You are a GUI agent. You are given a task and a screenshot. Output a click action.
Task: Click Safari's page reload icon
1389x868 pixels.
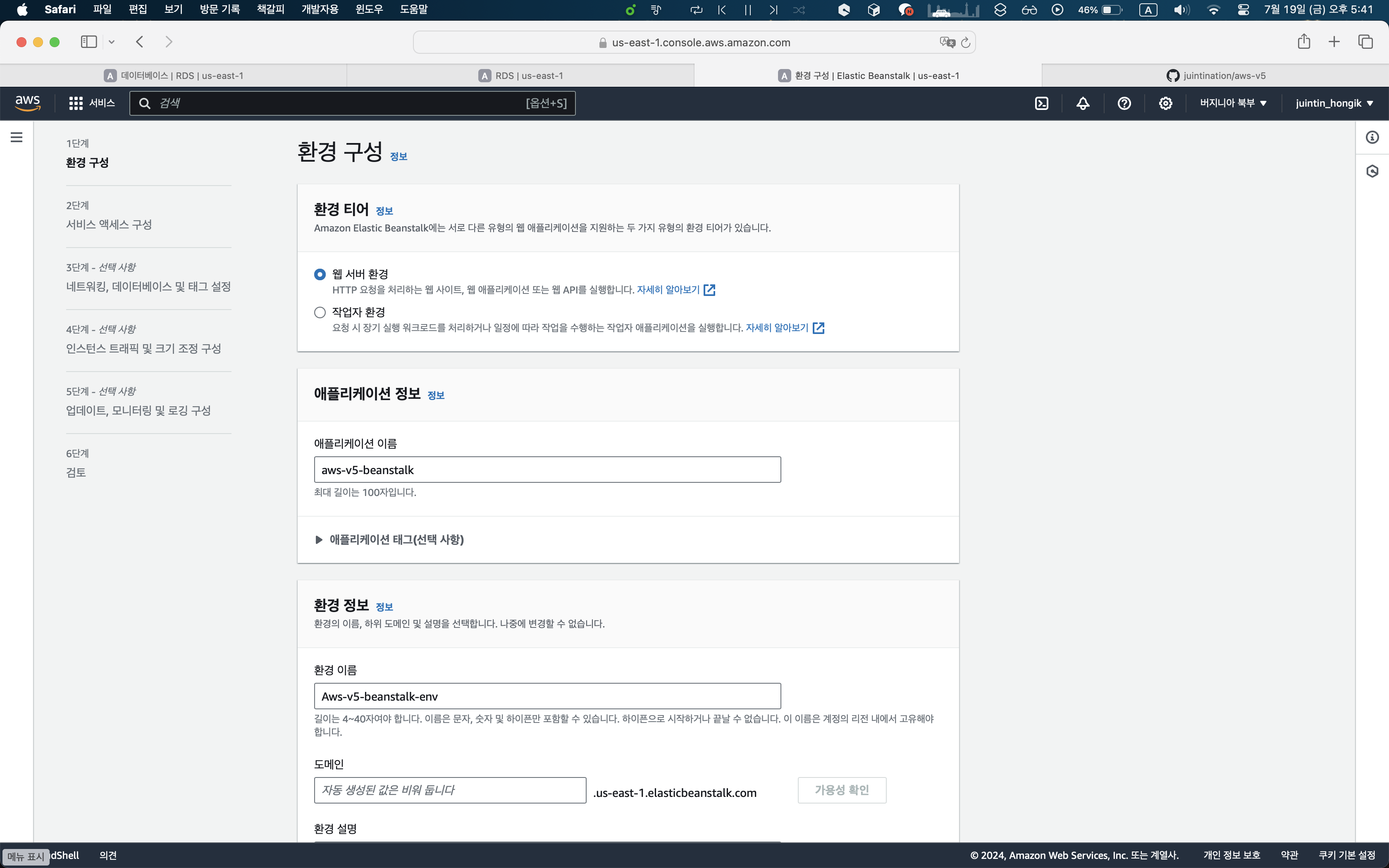click(x=965, y=43)
